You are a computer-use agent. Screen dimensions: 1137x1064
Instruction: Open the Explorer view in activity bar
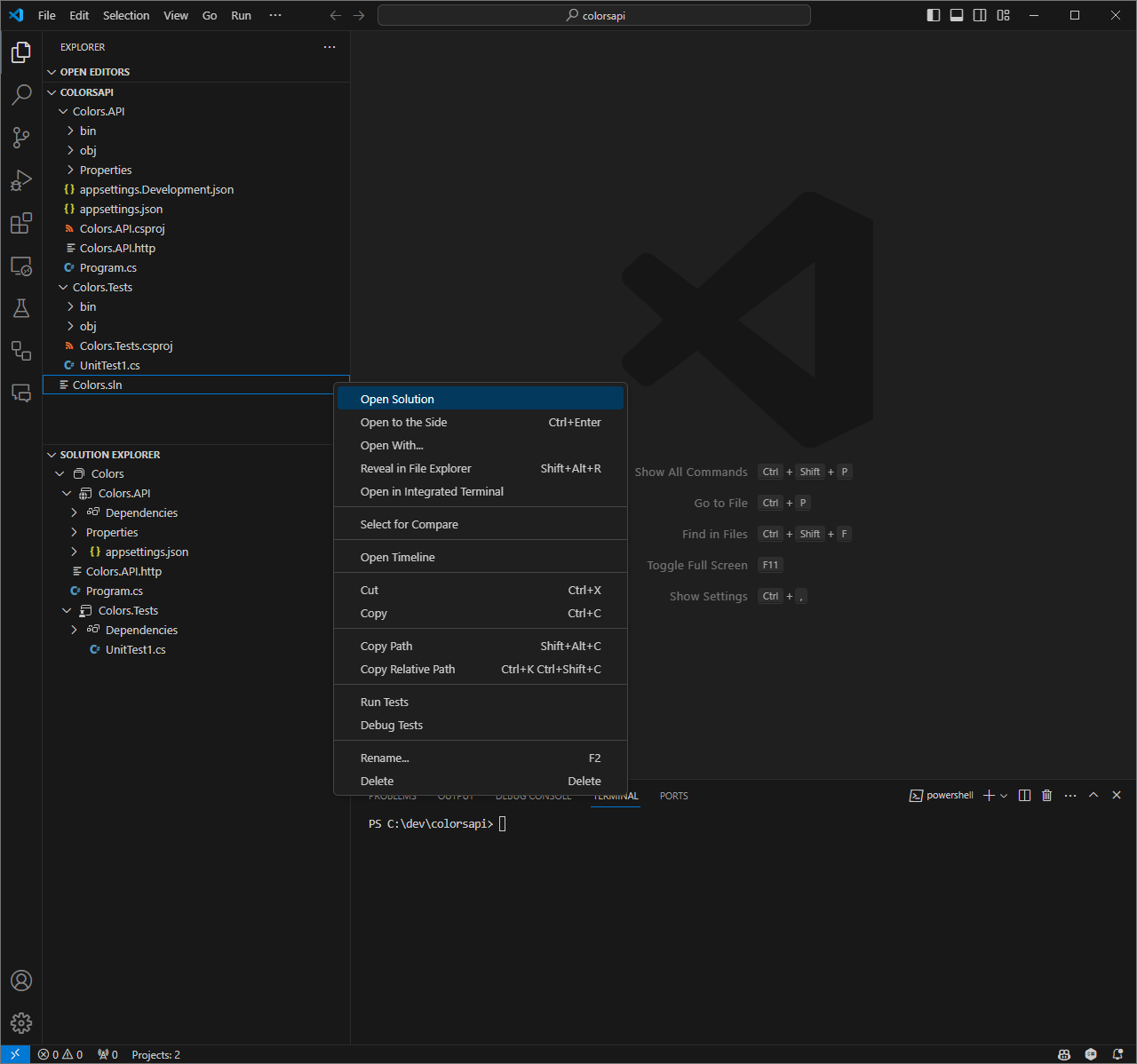[x=21, y=52]
